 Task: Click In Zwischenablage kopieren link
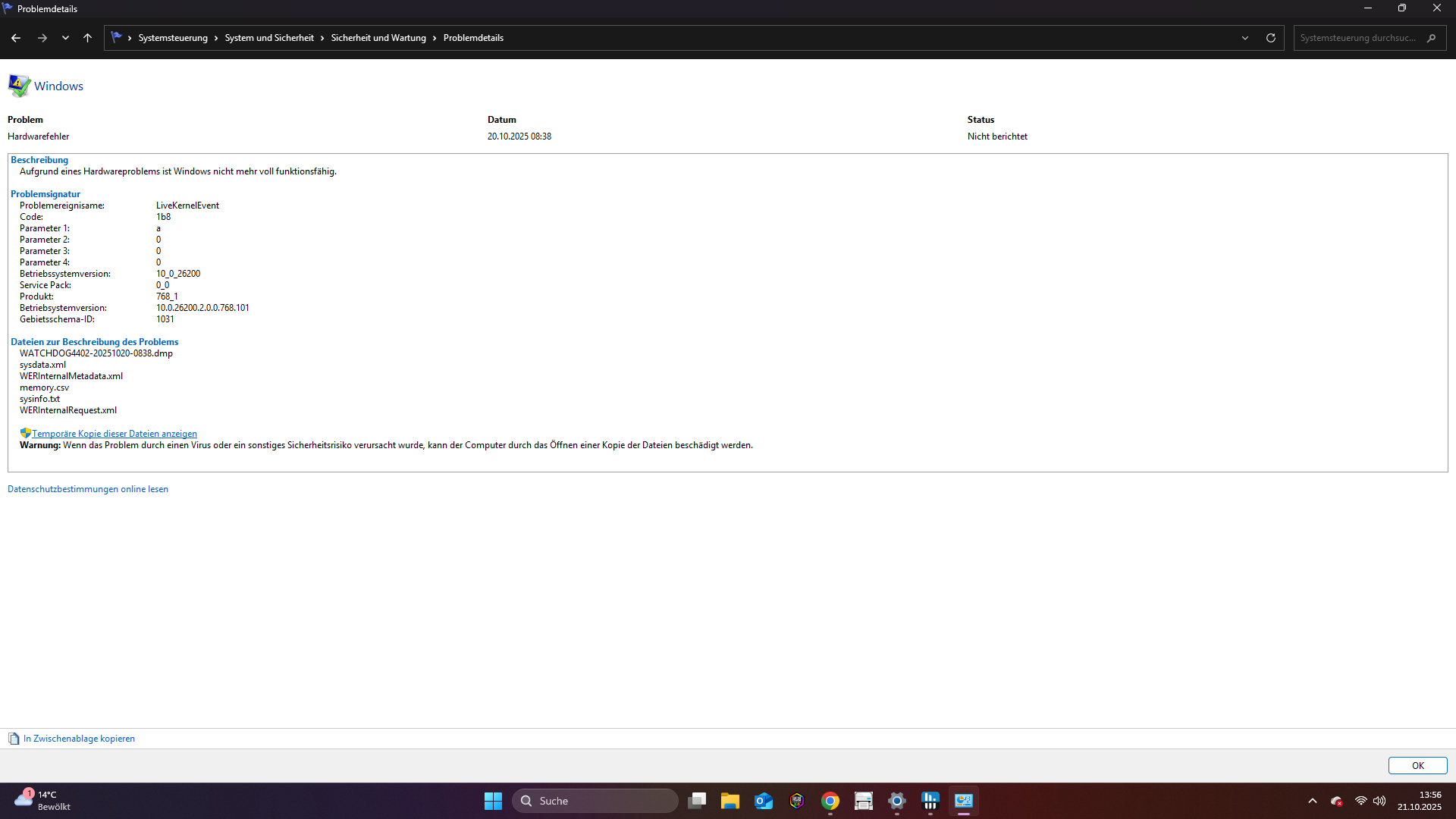pos(79,739)
